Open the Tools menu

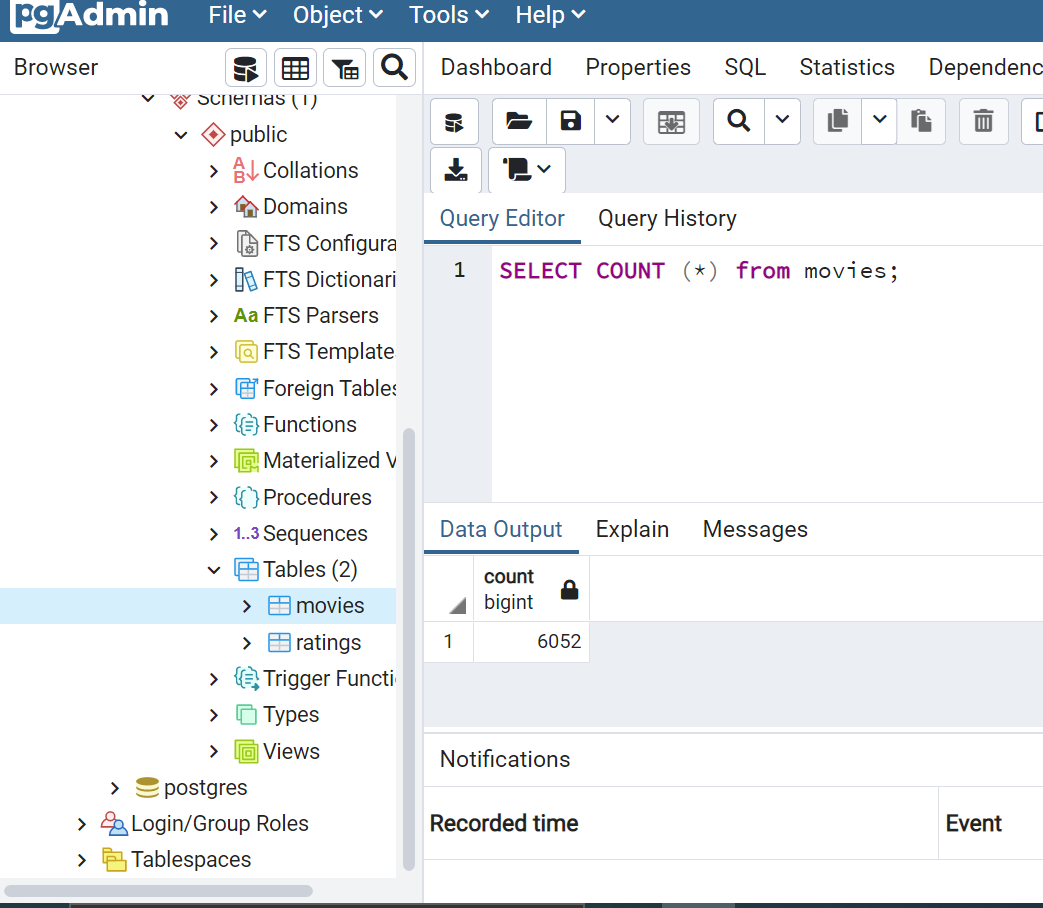(449, 15)
